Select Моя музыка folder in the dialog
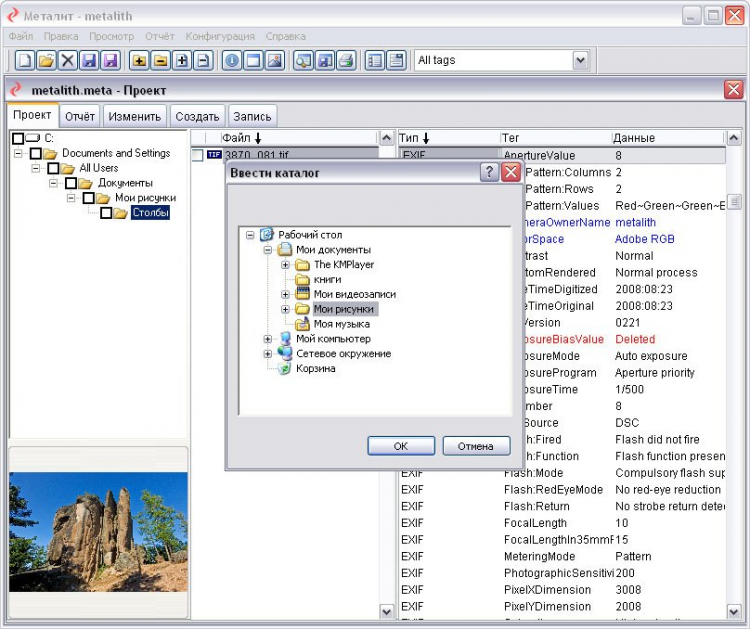This screenshot has width=750, height=629. (x=341, y=324)
